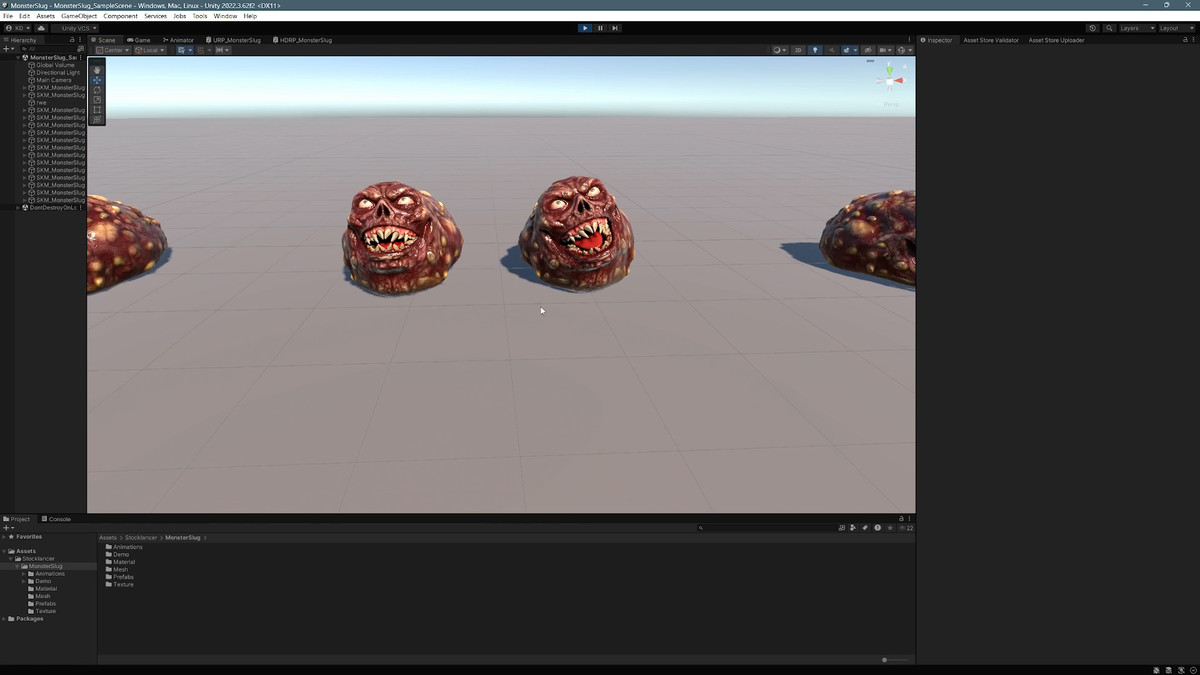Open the Layout dropdown

pyautogui.click(x=1176, y=28)
